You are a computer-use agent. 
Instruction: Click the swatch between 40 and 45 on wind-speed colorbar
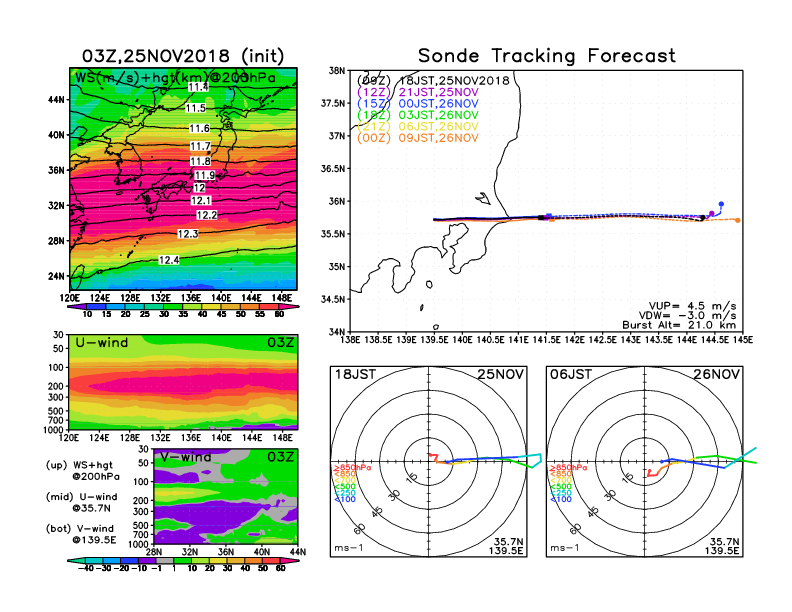[212, 307]
